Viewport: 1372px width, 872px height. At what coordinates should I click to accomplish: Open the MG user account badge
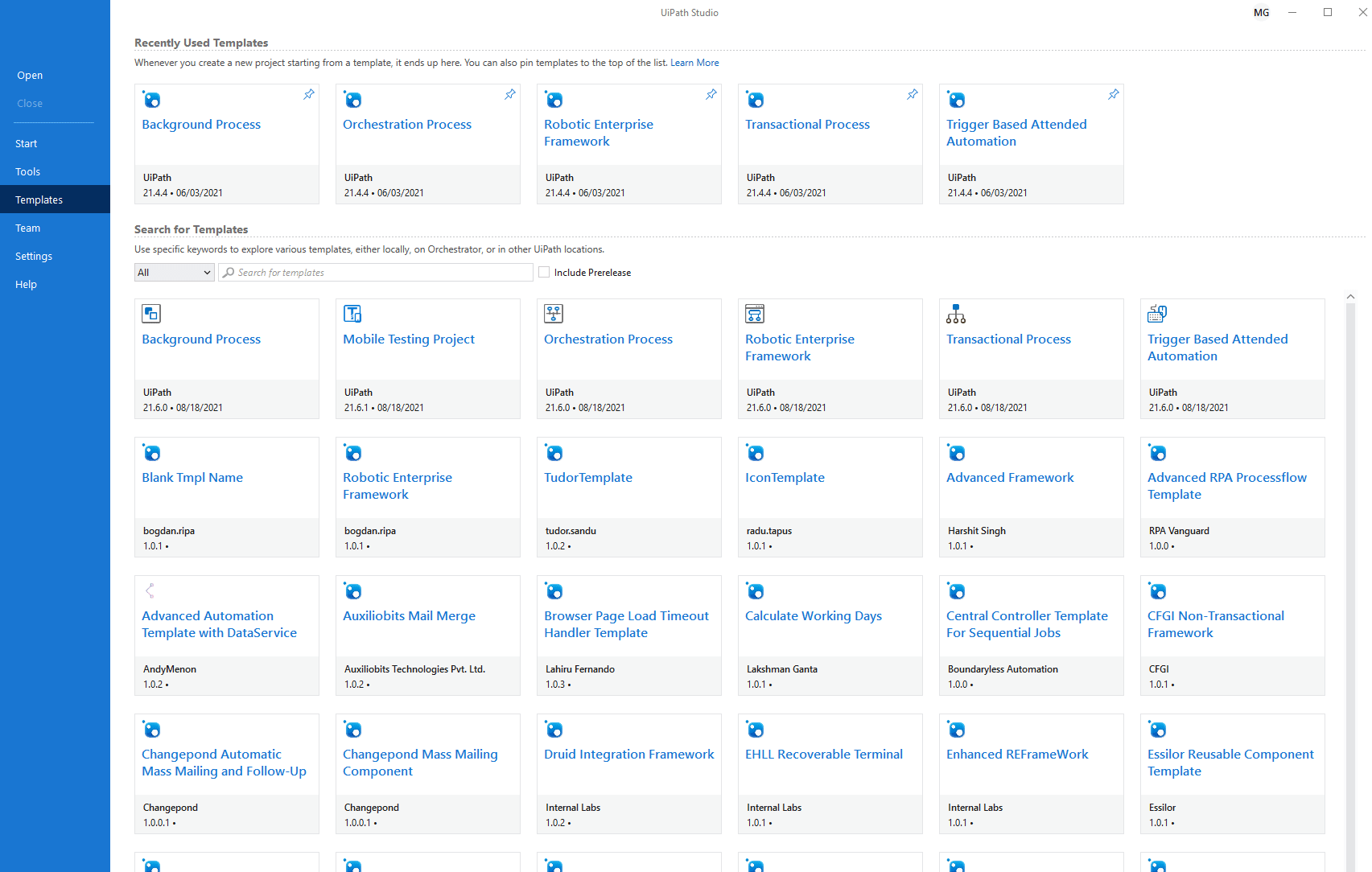pyautogui.click(x=1261, y=13)
